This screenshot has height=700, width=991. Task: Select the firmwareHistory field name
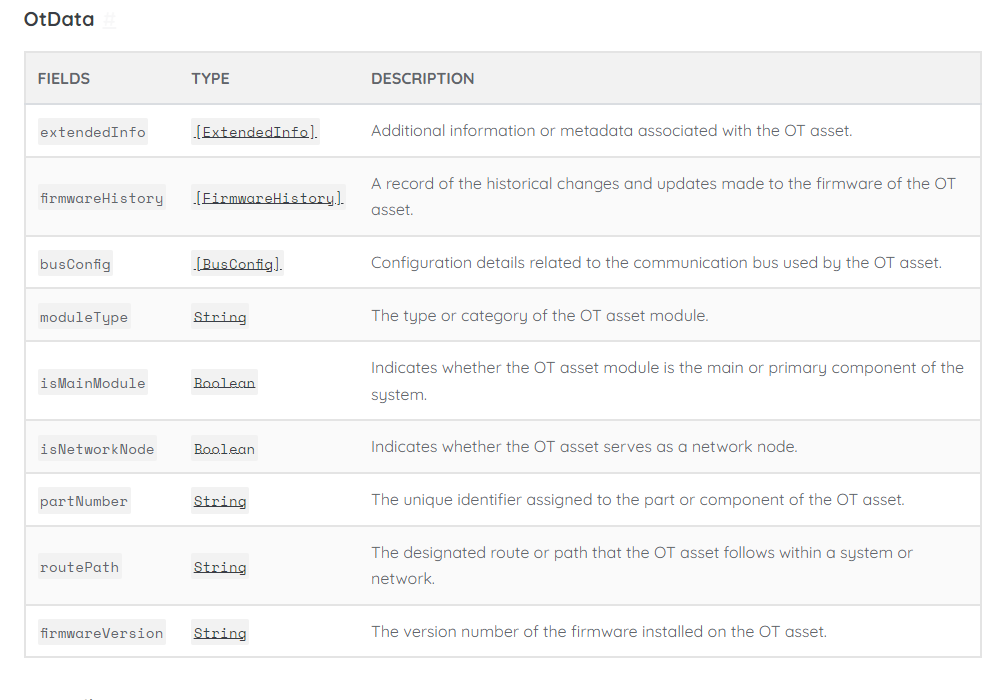101,198
